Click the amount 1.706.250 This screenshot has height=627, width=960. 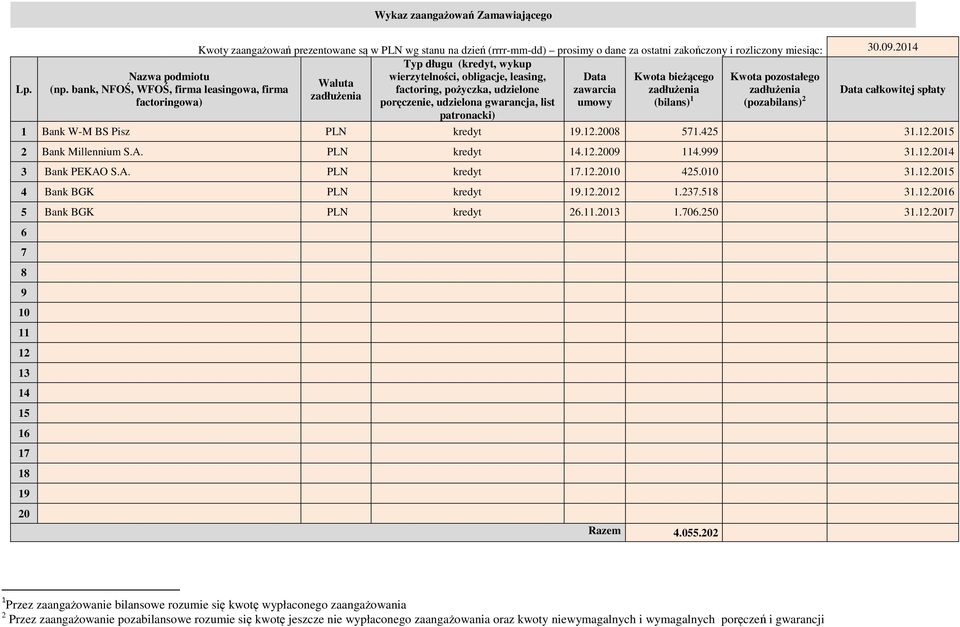[673, 212]
